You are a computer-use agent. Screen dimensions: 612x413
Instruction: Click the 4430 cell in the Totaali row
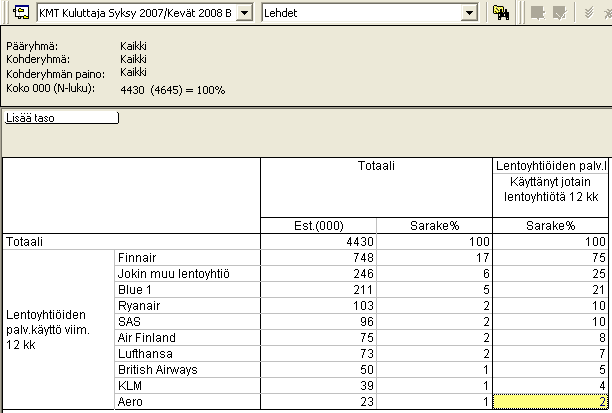(318, 242)
